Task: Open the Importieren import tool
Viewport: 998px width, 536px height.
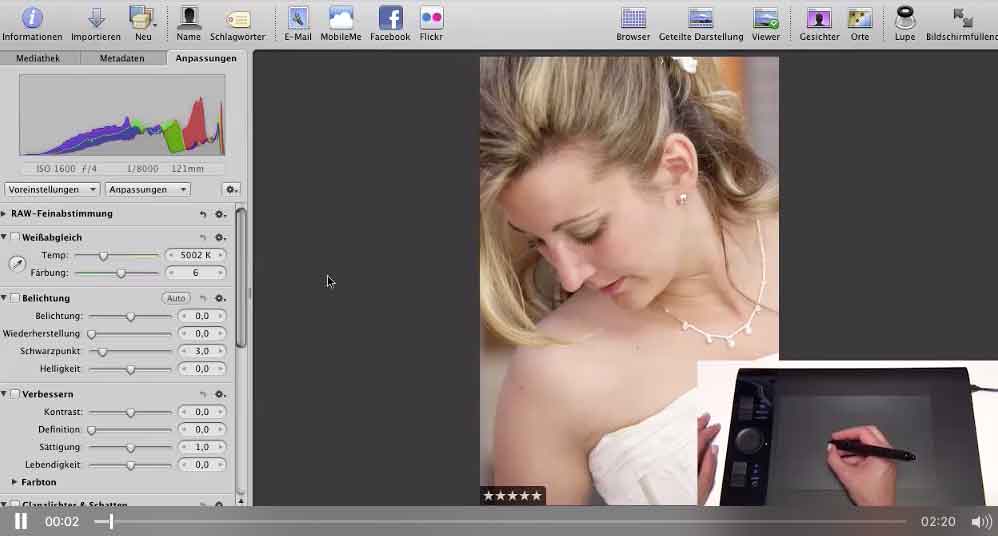Action: (96, 18)
